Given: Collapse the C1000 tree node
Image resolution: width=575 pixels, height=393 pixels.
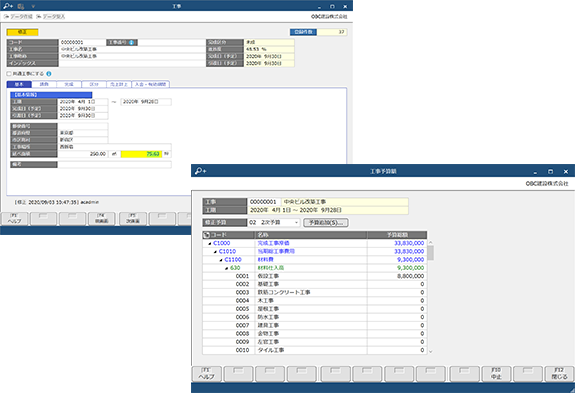Looking at the screenshot, I should (210, 243).
